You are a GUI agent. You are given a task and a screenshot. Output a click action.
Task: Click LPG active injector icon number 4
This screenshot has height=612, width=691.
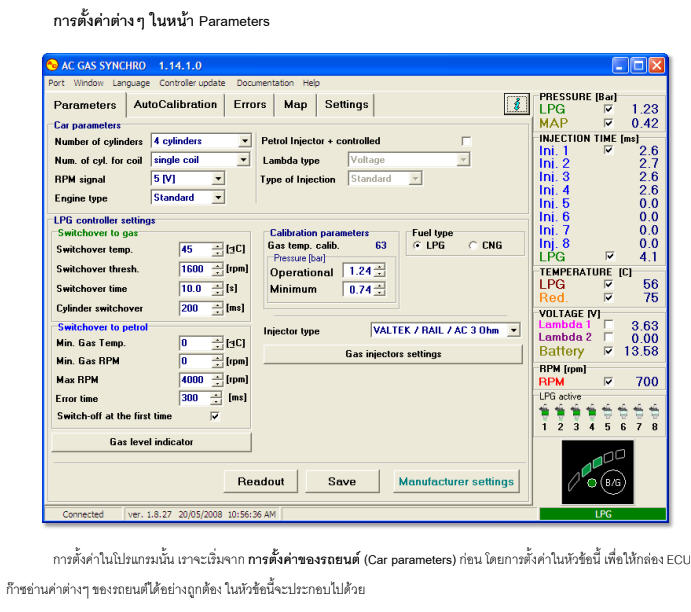click(x=591, y=412)
